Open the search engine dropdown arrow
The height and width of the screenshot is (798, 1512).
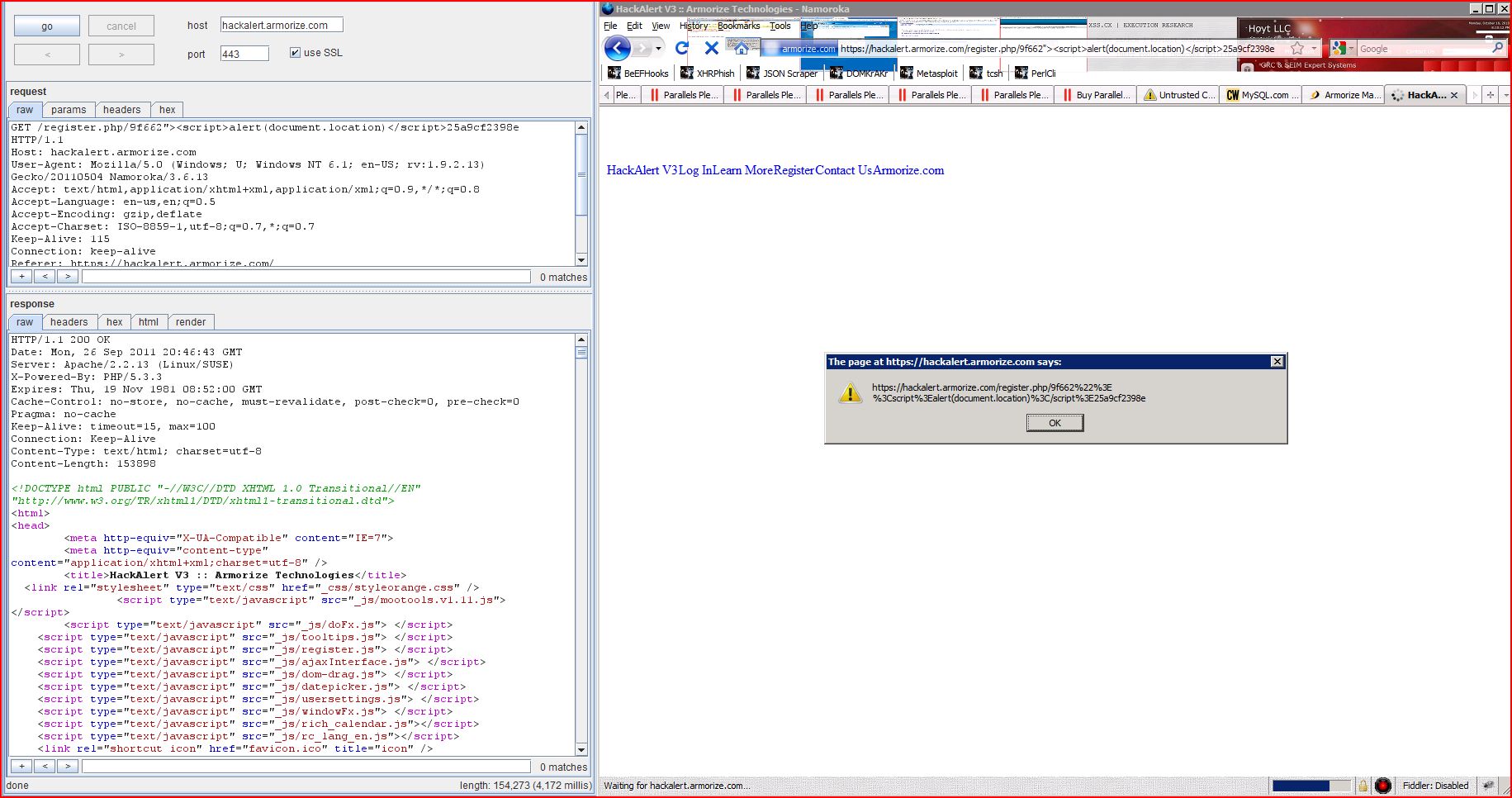[1351, 49]
